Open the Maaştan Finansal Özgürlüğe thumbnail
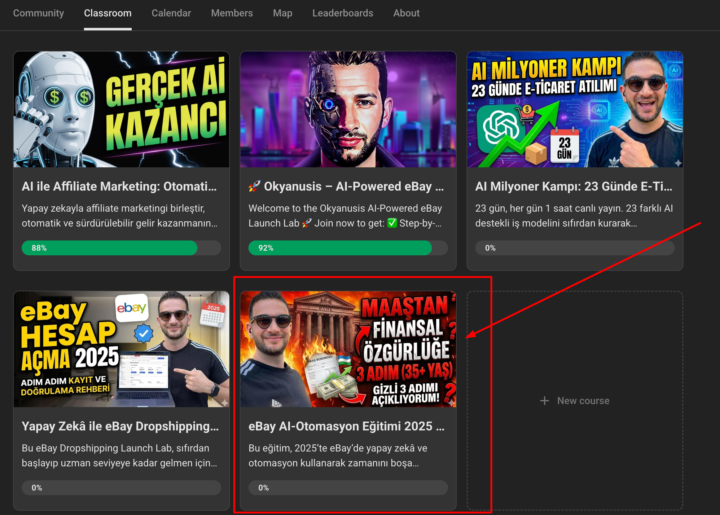 coord(348,349)
